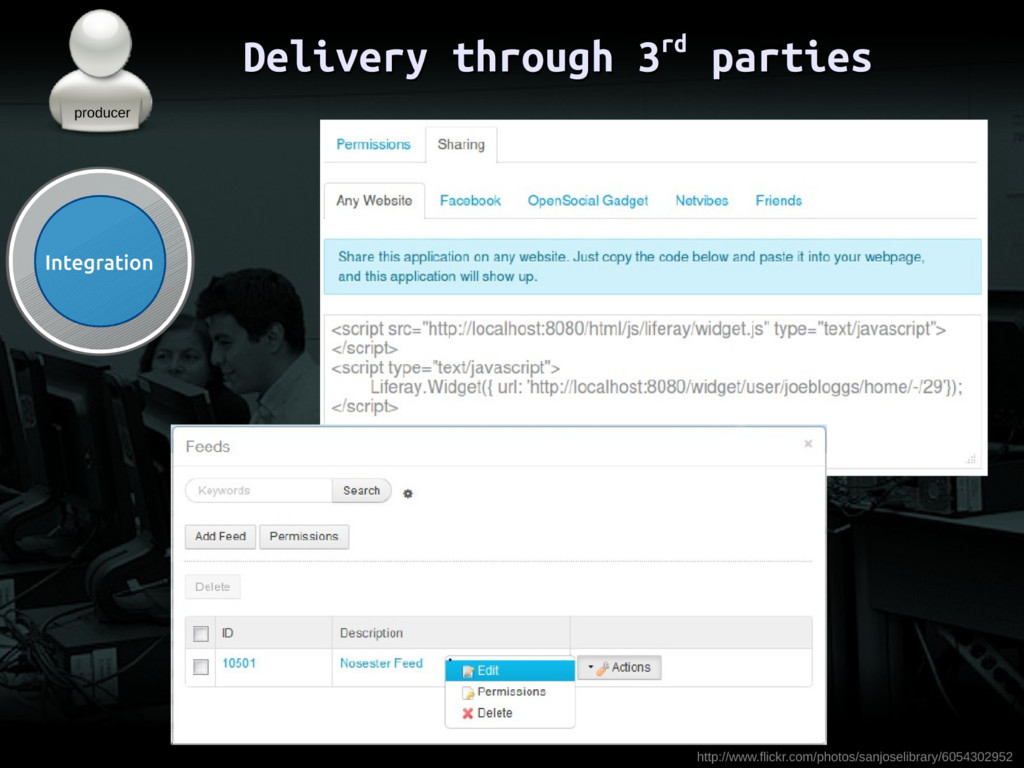
Task: Check the box for feed 10501
Action: point(201,667)
